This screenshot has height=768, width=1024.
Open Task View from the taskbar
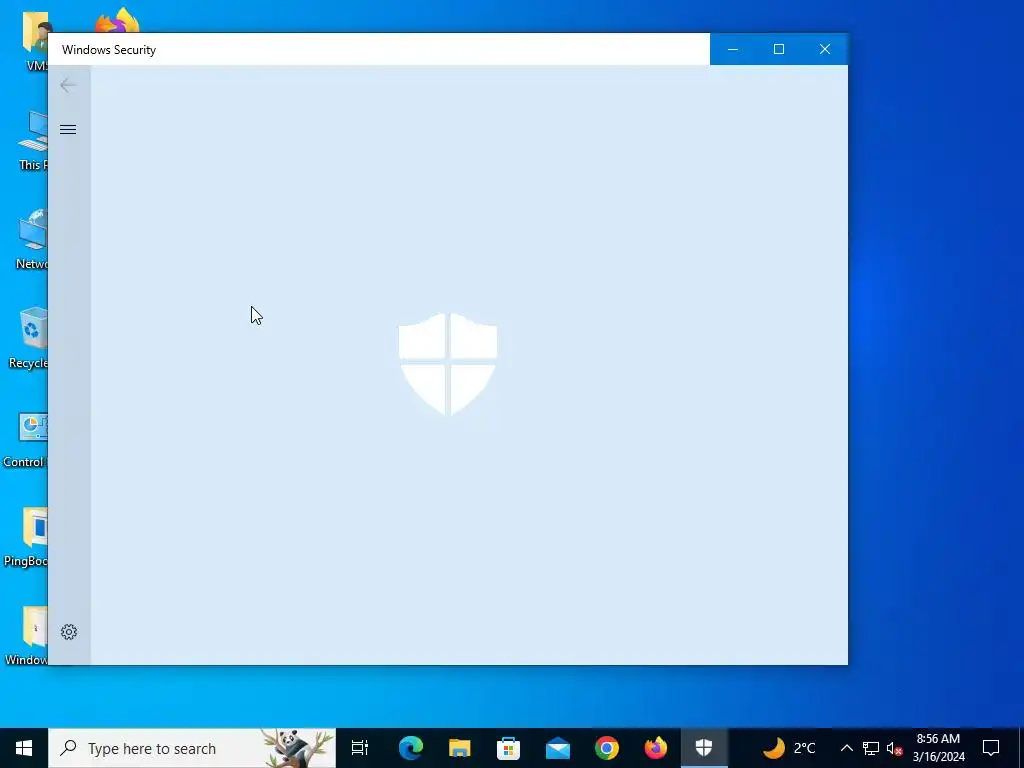click(360, 748)
